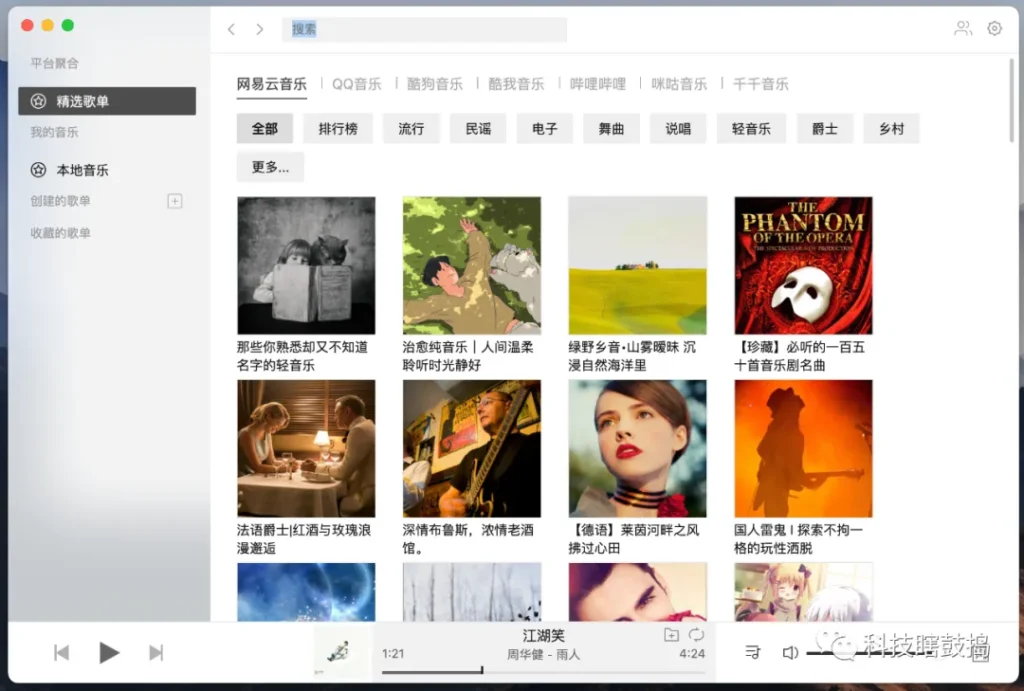Click the star icon beside 精选歌单
The height and width of the screenshot is (691, 1024).
click(39, 101)
